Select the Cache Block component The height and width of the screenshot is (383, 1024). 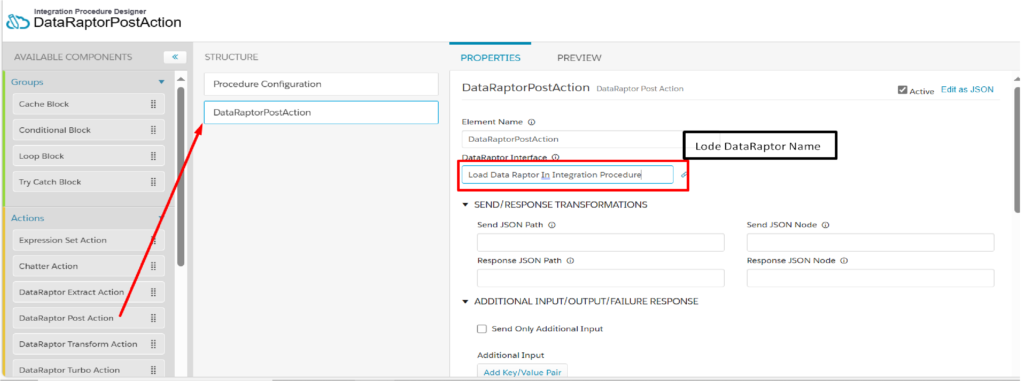click(89, 104)
